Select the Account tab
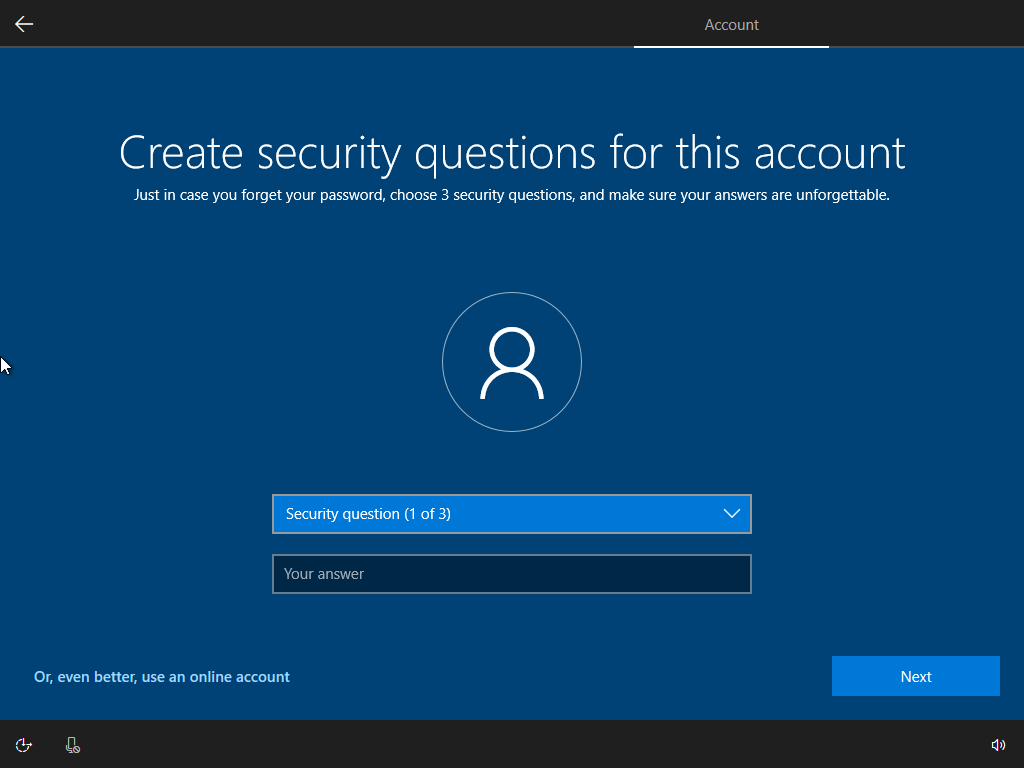This screenshot has height=768, width=1024. point(731,25)
